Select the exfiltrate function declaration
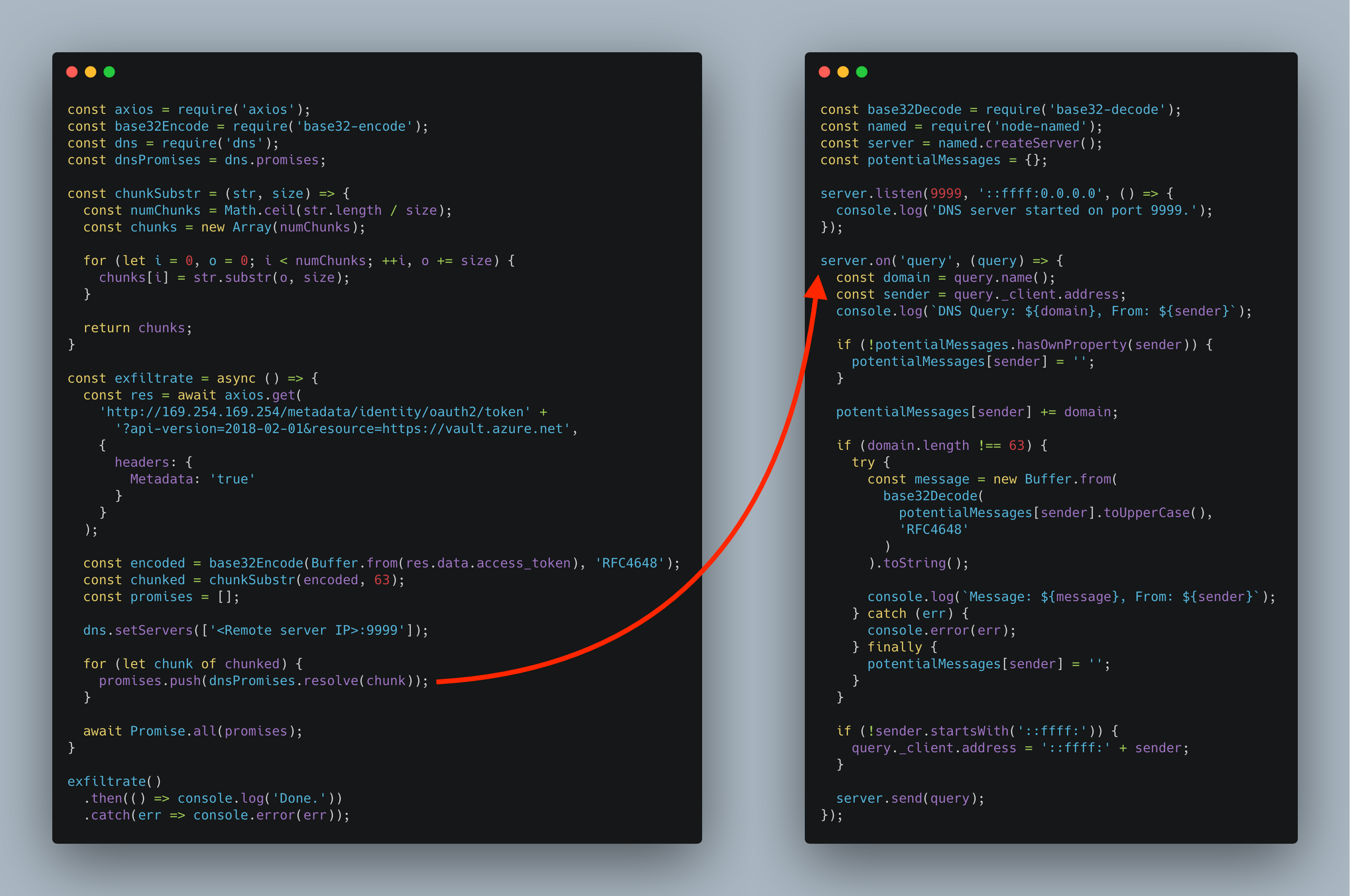Screen dimensions: 1351x896 point(191,378)
